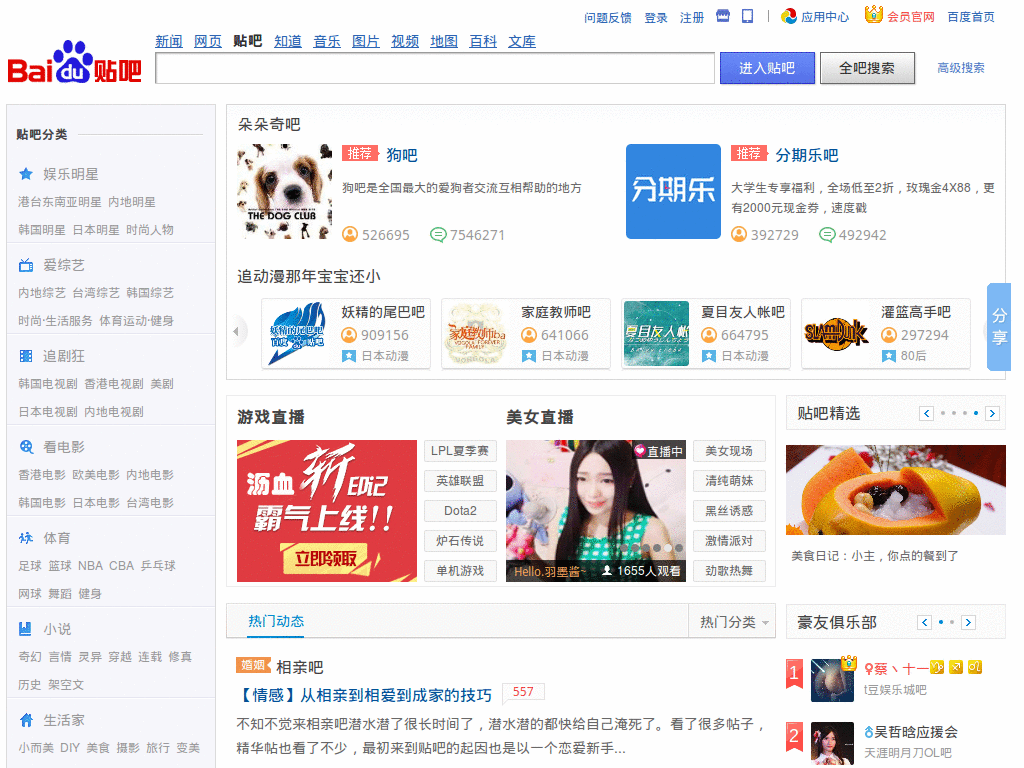Click previous arrow in 贴吧精选
This screenshot has height=768, width=1024.
[926, 413]
